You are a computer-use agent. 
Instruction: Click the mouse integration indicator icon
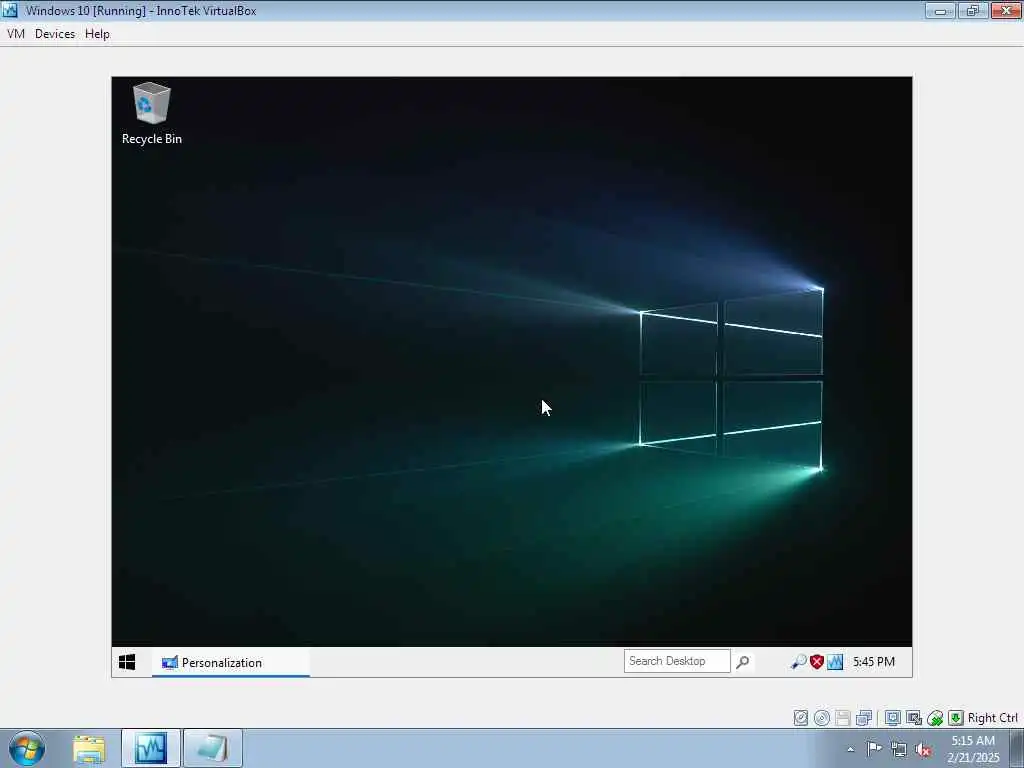pos(914,718)
